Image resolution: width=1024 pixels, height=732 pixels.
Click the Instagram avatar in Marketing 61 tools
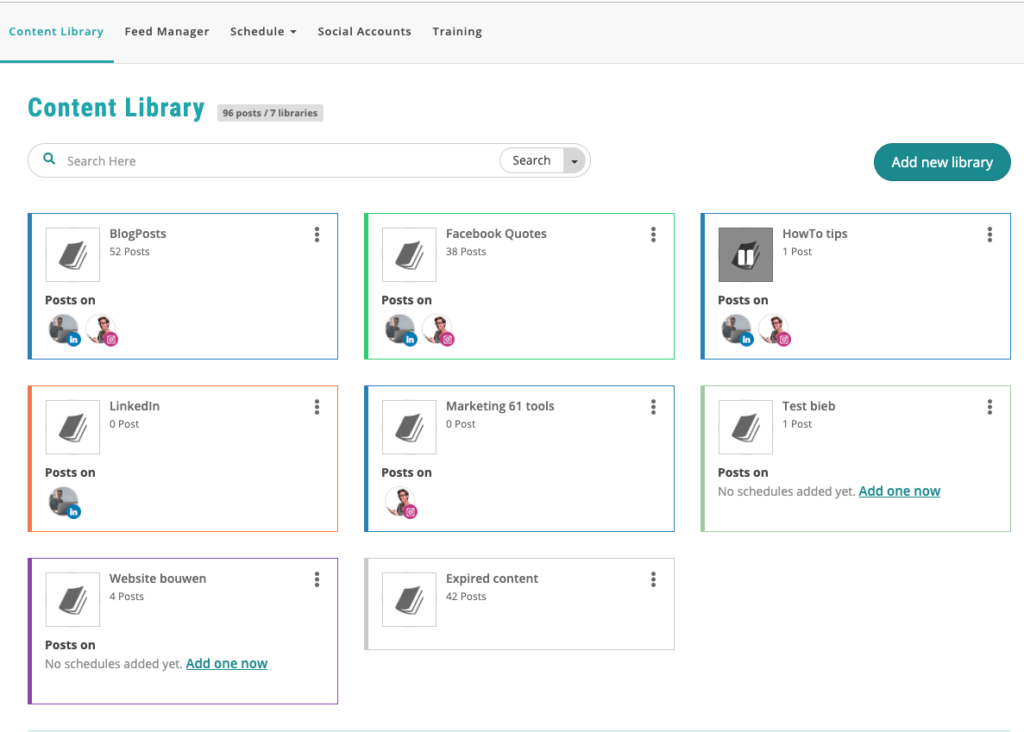point(401,502)
